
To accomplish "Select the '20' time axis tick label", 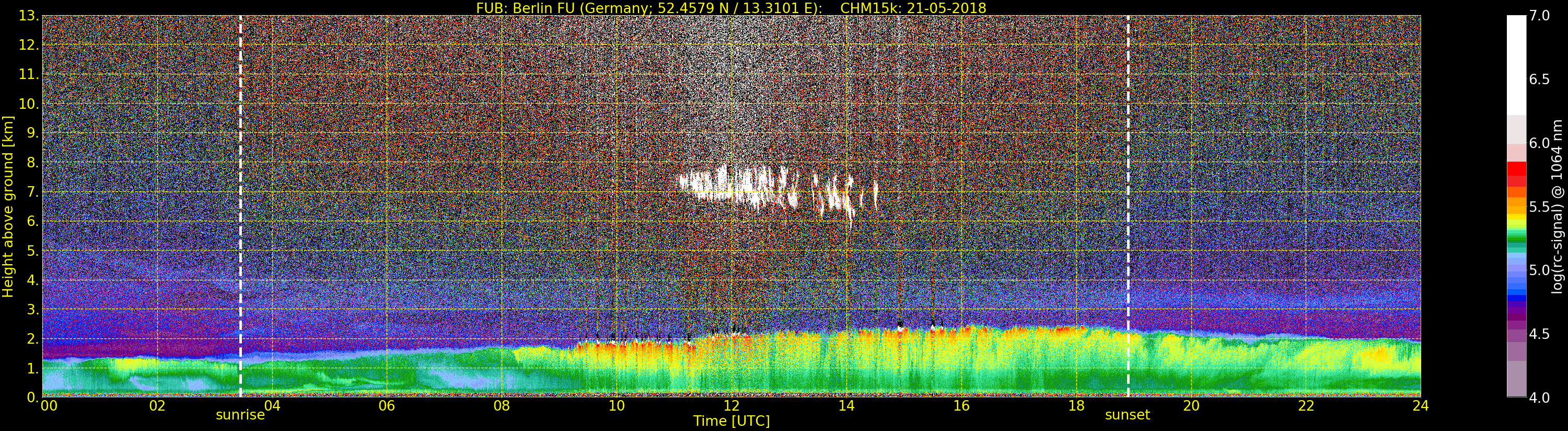I will point(1191,405).
